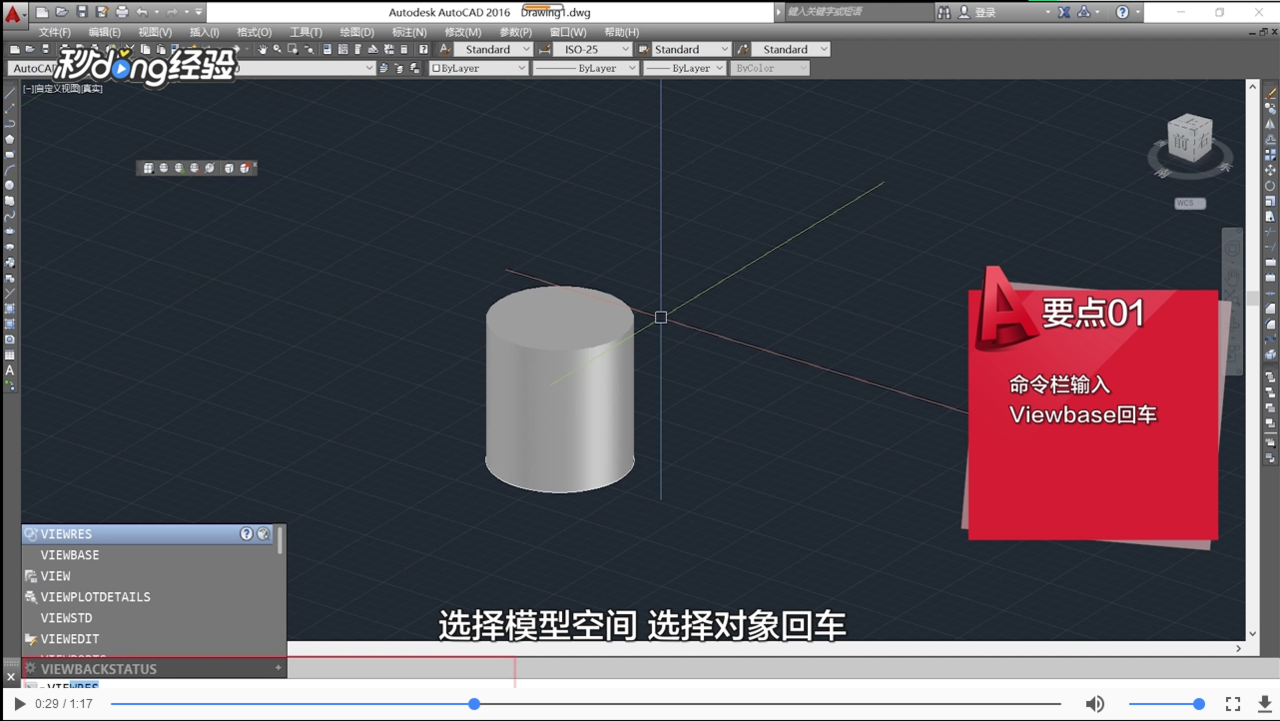Click the visual style label 真实

(91, 88)
